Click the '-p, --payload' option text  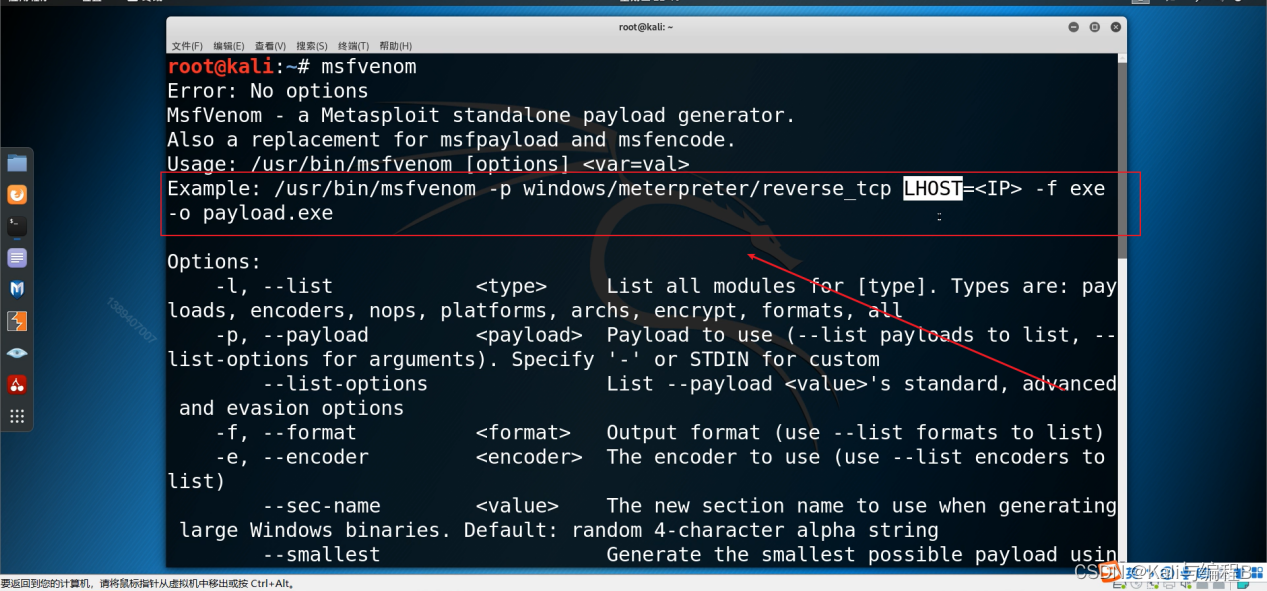click(x=292, y=335)
